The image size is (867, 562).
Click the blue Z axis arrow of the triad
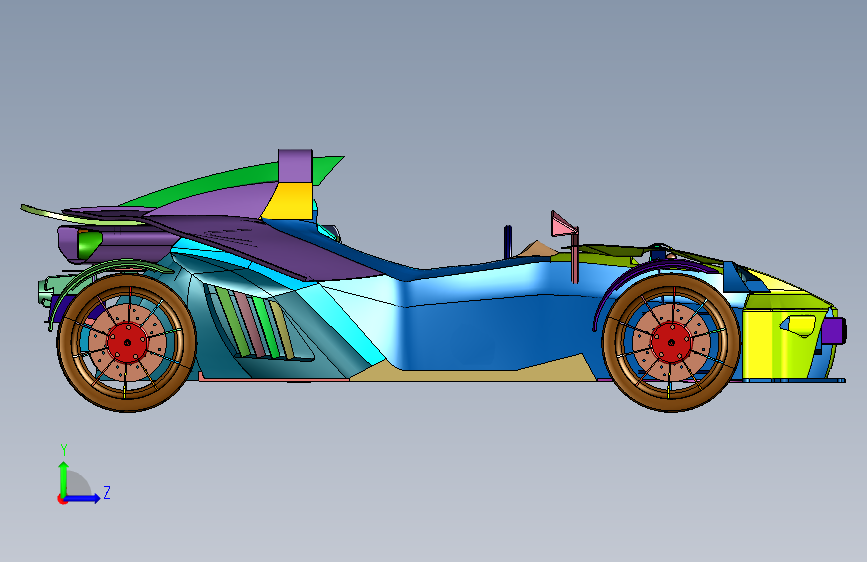[x=83, y=498]
